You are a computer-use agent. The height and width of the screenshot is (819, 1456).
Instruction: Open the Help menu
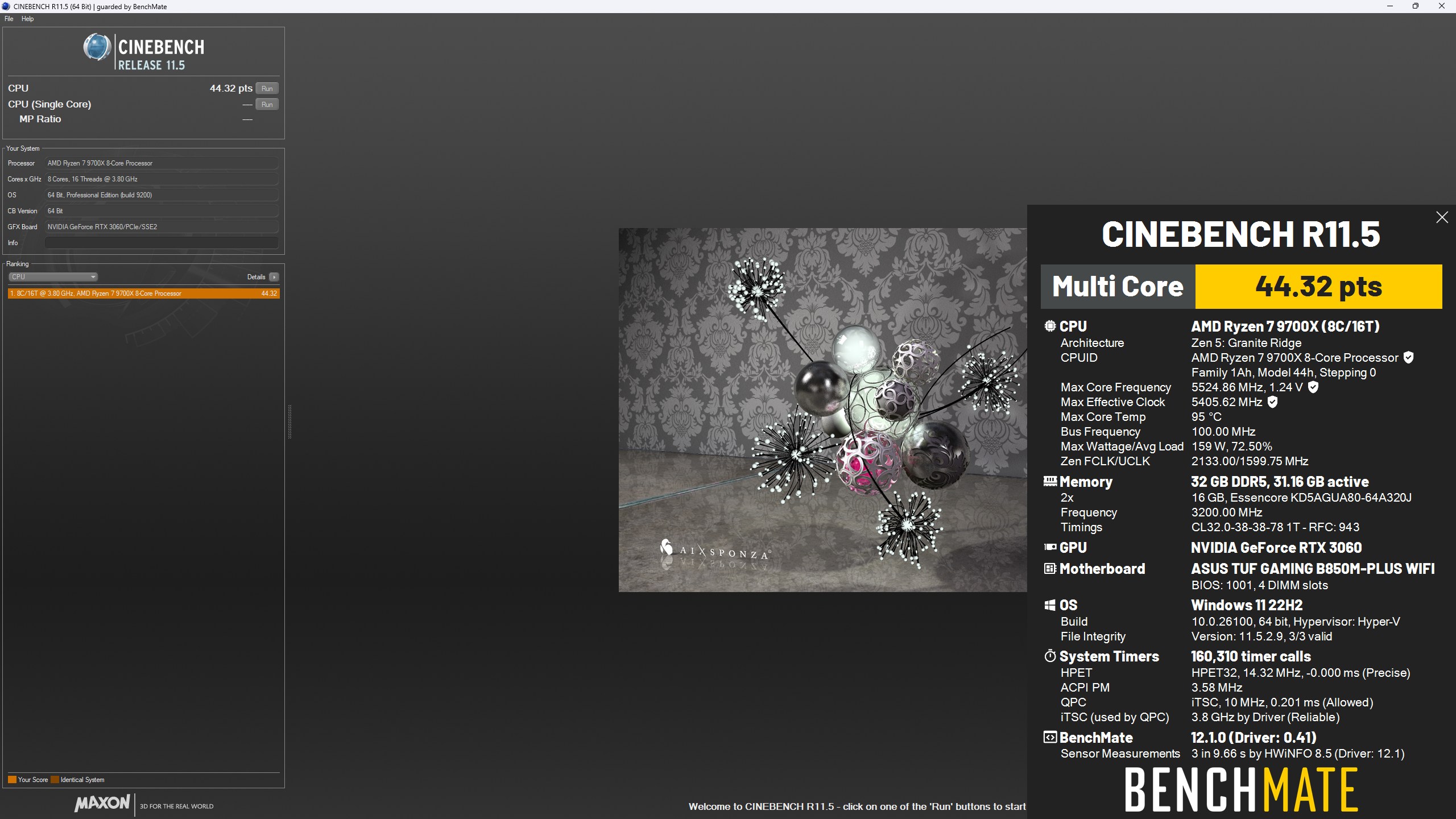(27, 19)
